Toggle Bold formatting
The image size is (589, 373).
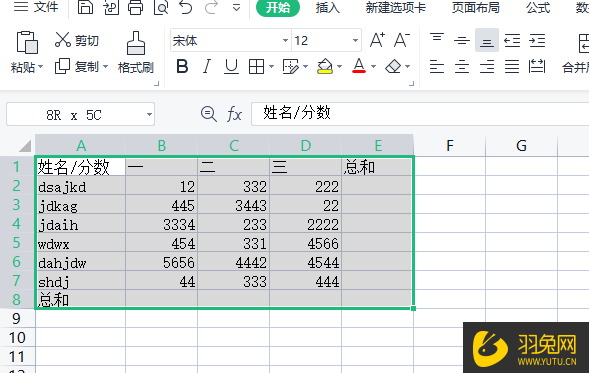tap(182, 67)
